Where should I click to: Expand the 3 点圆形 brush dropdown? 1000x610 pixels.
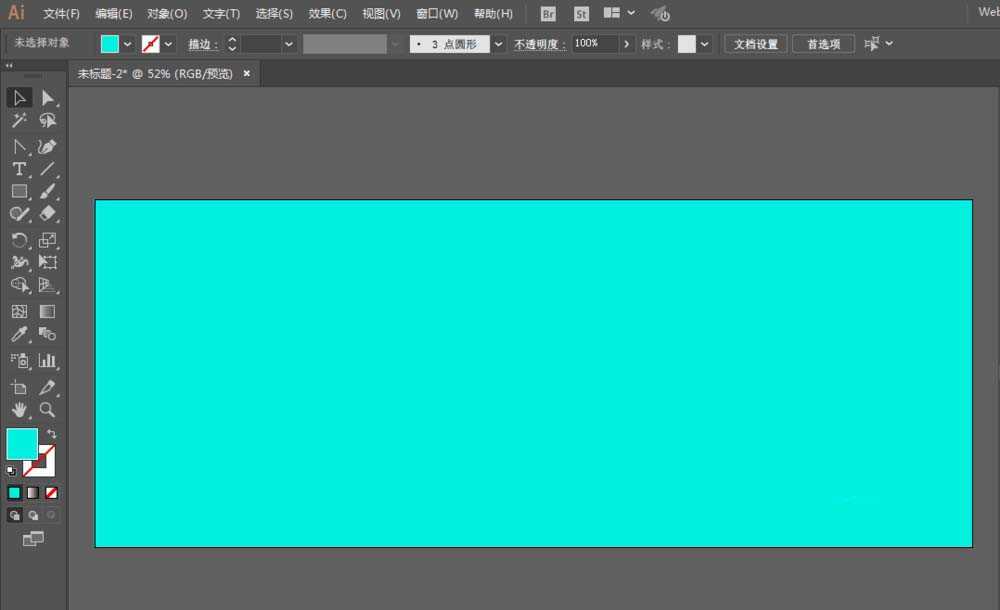point(498,44)
